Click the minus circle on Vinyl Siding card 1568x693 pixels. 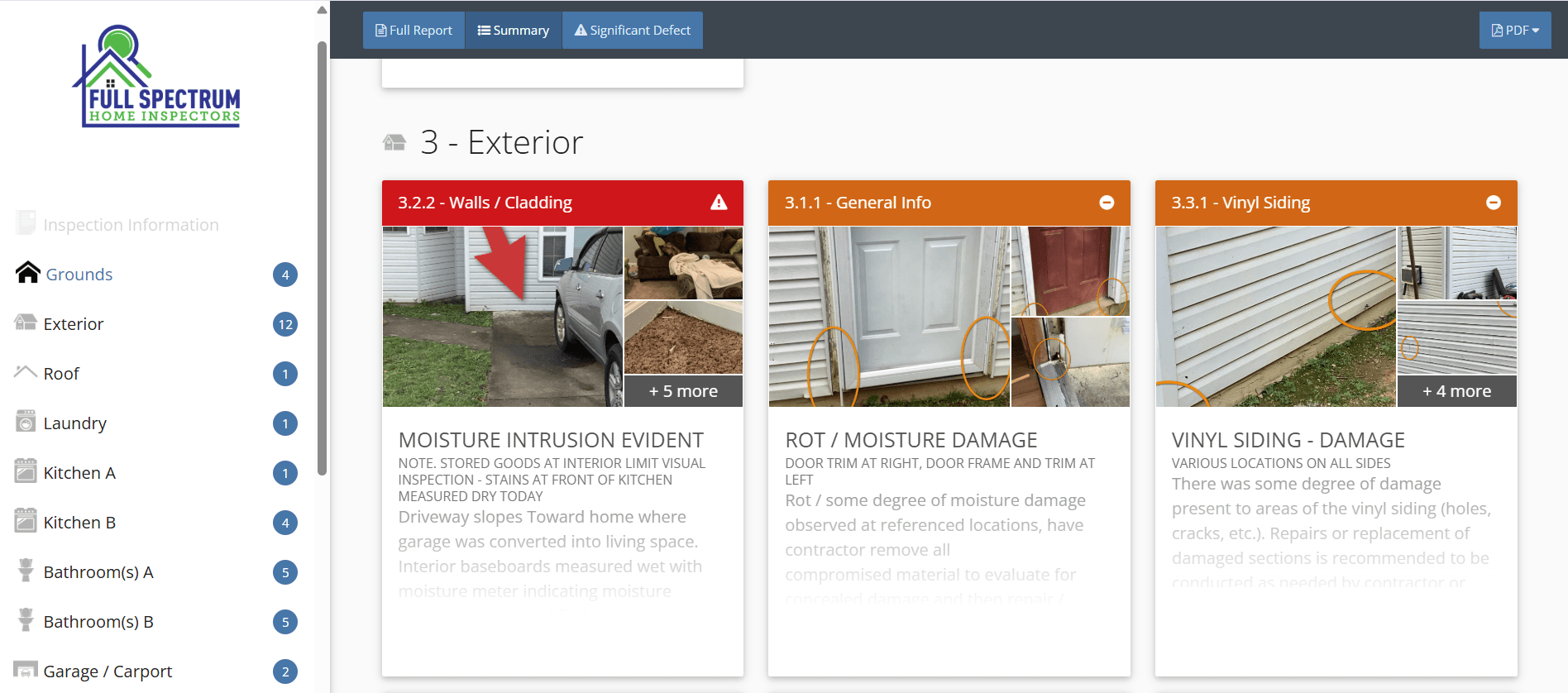[1494, 203]
